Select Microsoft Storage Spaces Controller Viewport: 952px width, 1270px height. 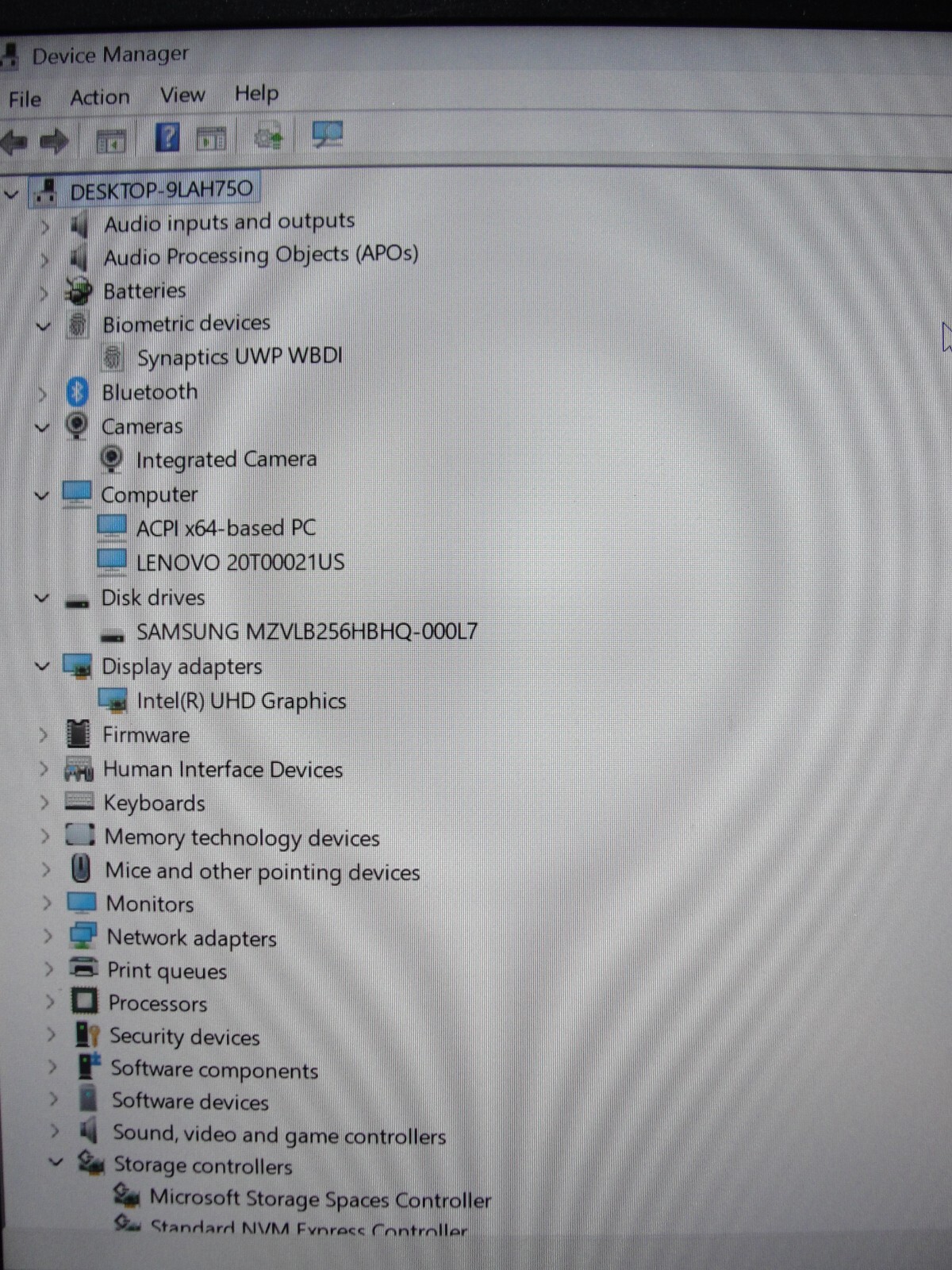pos(321,1199)
